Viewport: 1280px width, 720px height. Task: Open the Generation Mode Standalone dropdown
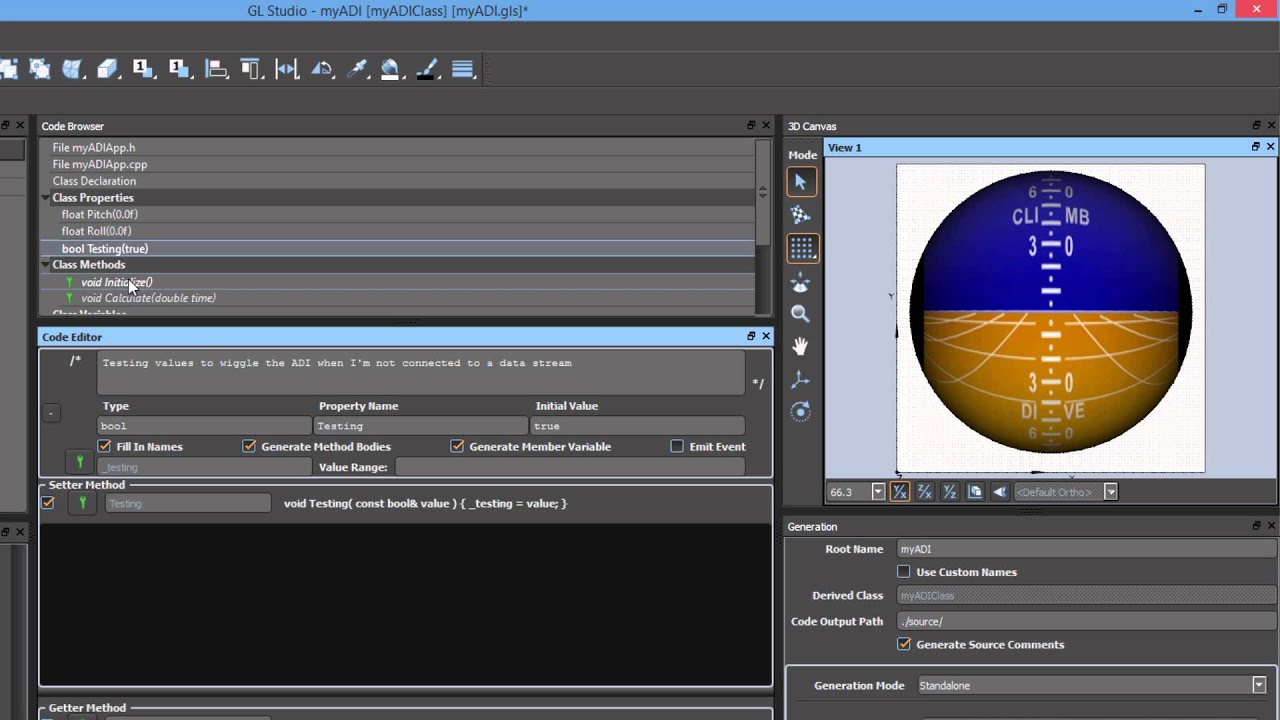(1259, 685)
